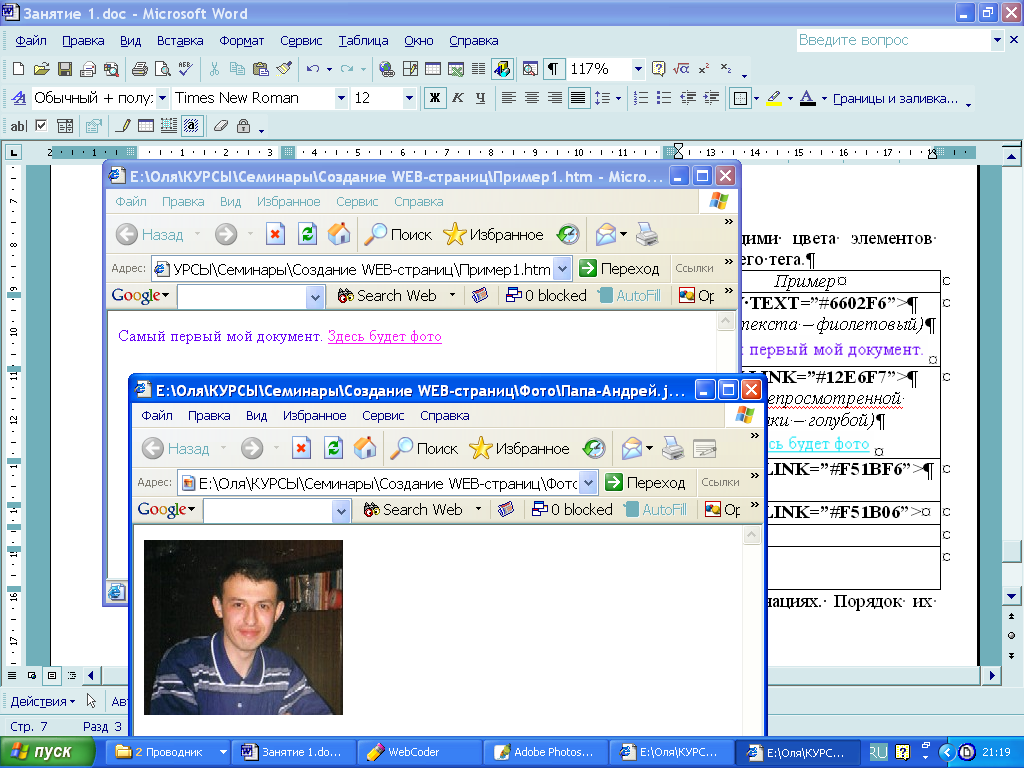This screenshot has height=768, width=1024.
Task: Center the text in Word
Action: point(532,98)
